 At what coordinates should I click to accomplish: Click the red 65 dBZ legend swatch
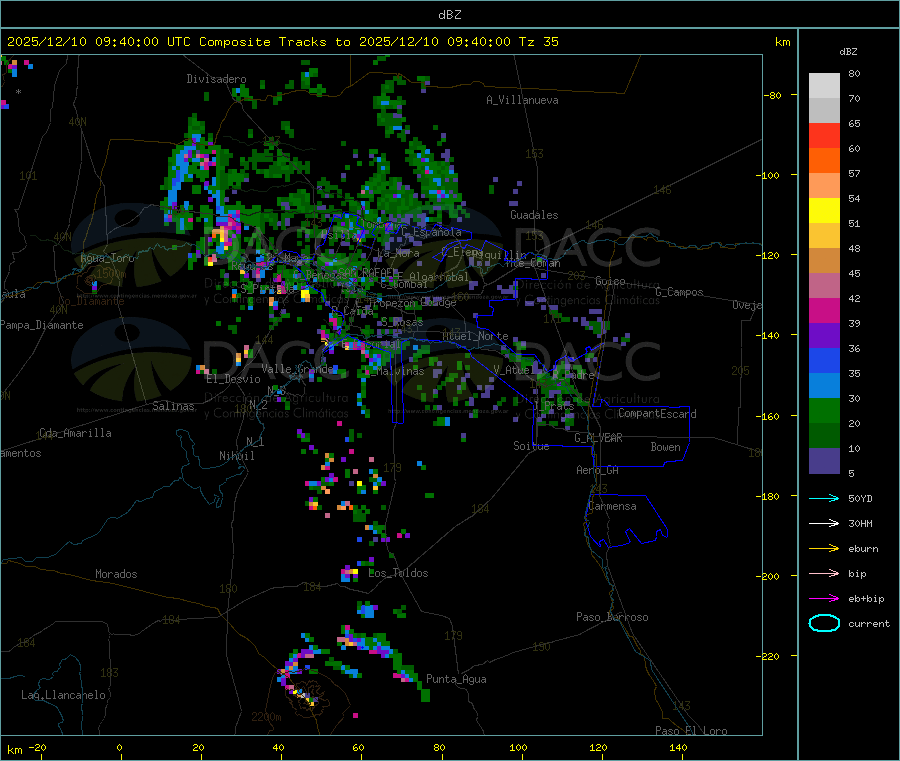pyautogui.click(x=824, y=135)
